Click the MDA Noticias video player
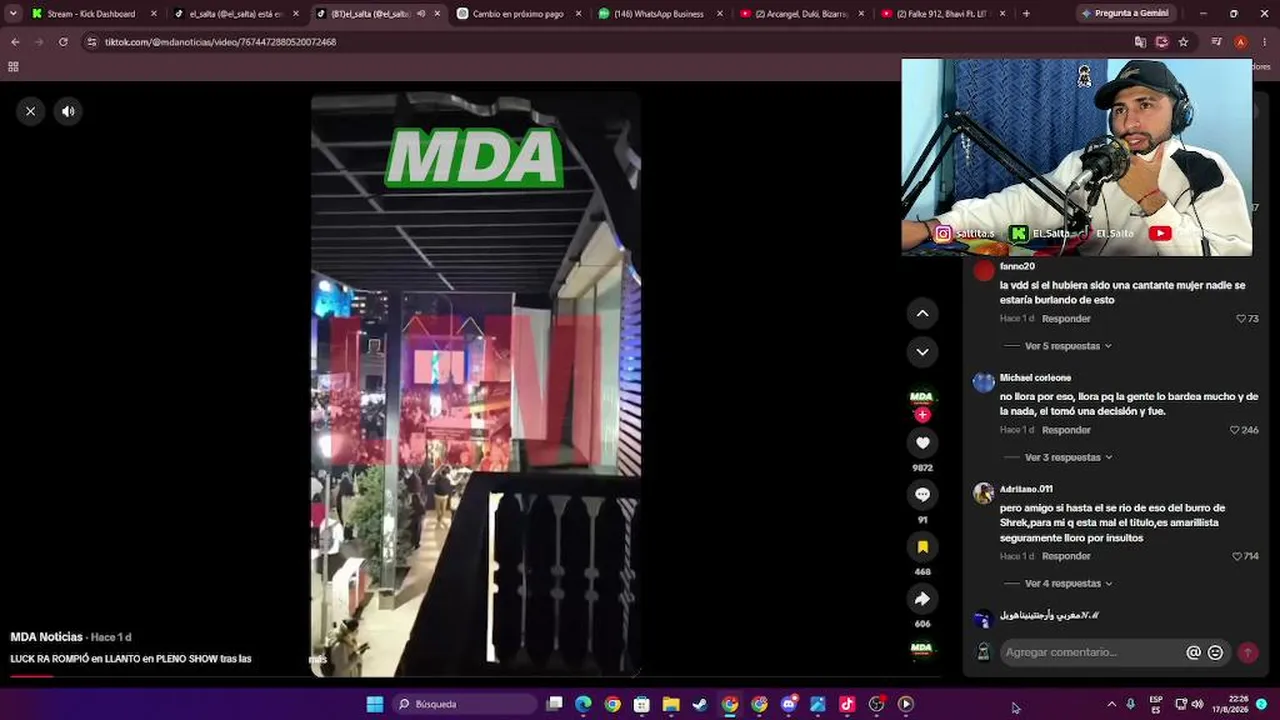The height and width of the screenshot is (720, 1280). (x=475, y=385)
